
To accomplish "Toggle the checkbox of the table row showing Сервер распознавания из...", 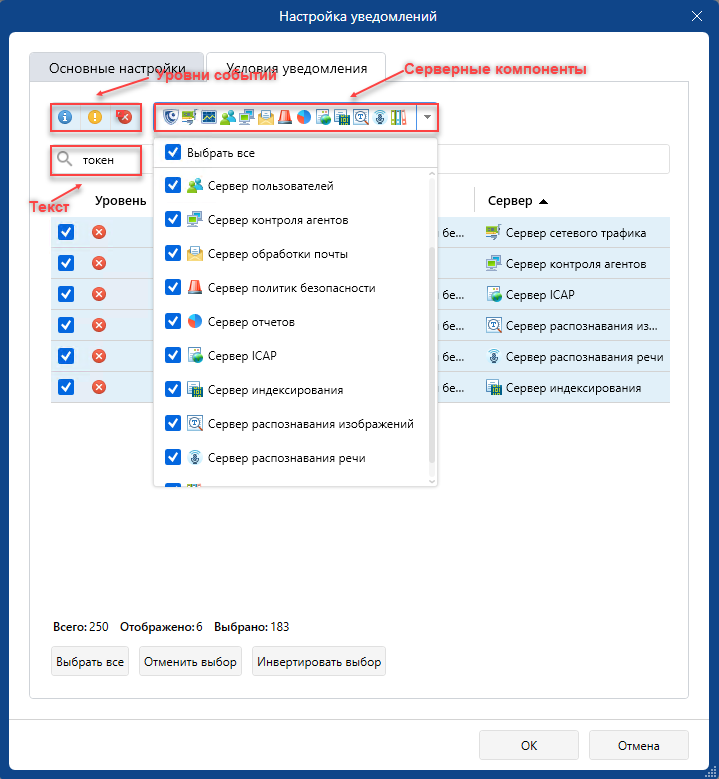I will [x=66, y=325].
